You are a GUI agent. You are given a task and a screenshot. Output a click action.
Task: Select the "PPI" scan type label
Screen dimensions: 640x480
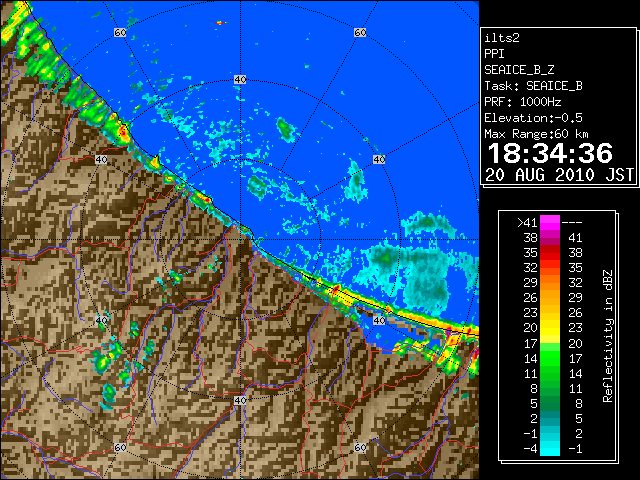[494, 54]
